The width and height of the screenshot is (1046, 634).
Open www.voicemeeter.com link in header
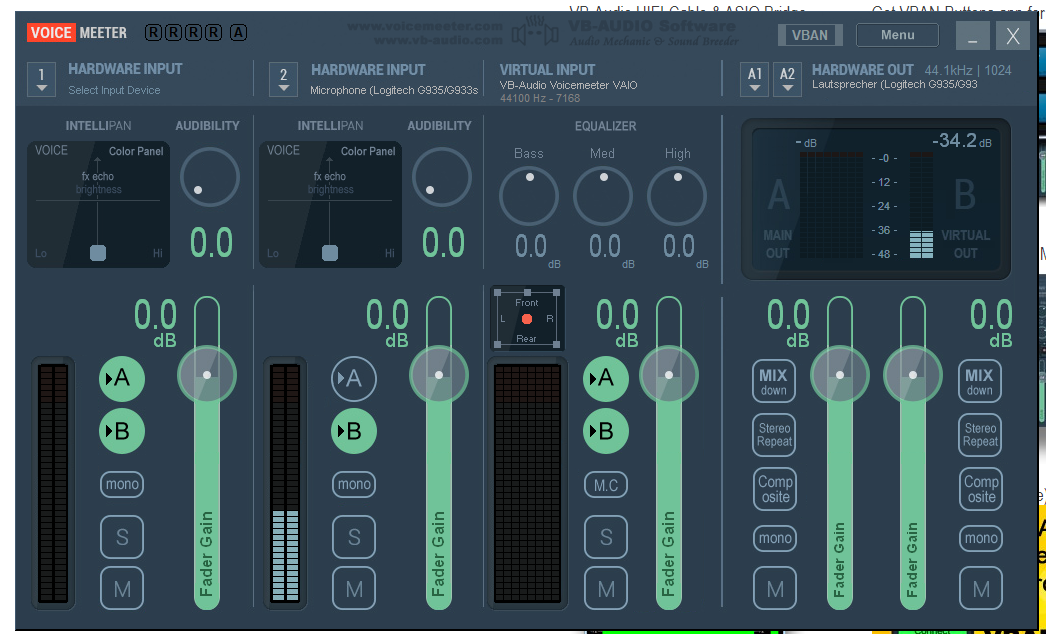point(425,27)
